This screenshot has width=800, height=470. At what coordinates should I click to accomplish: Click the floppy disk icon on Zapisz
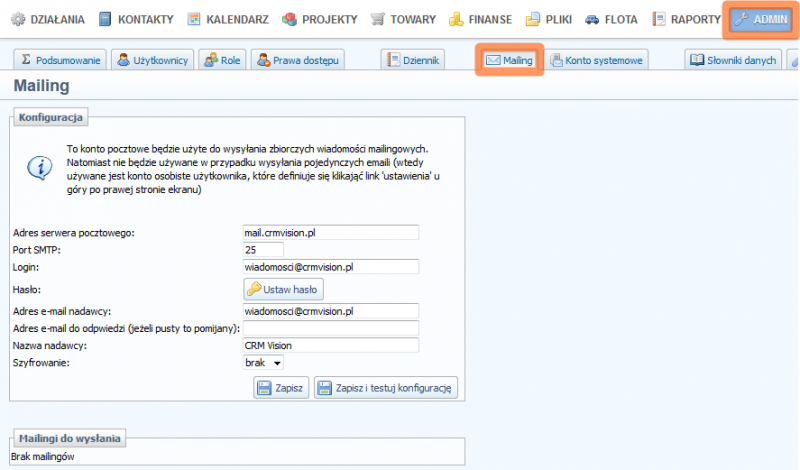(x=264, y=388)
